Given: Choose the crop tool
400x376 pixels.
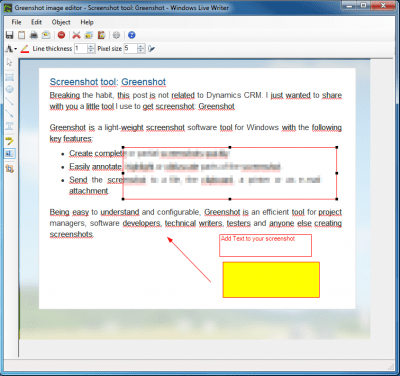Looking at the screenshot, I should click(10, 169).
